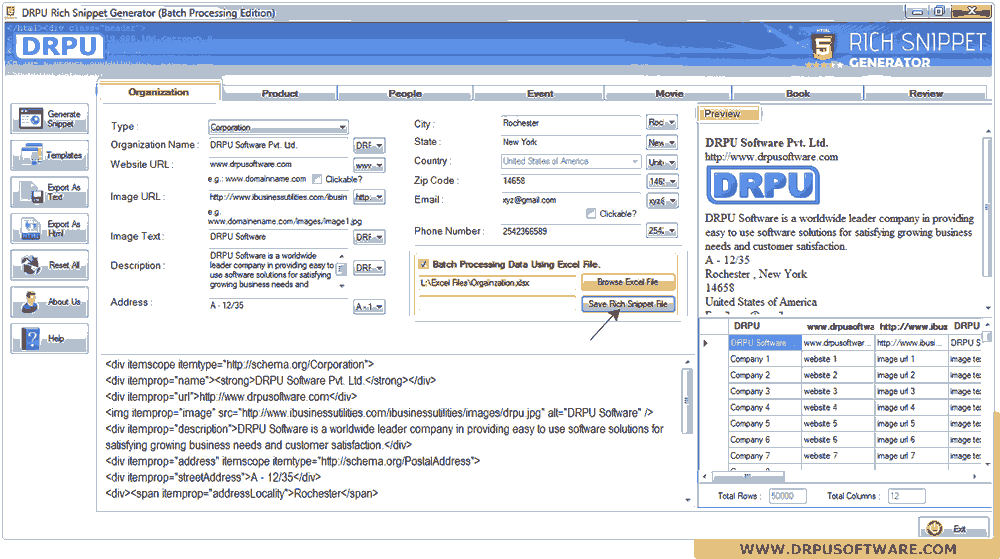Image resolution: width=1000 pixels, height=559 pixels.
Task: Click the HTML5 Rich Snippet Generator logo
Action: (898, 50)
